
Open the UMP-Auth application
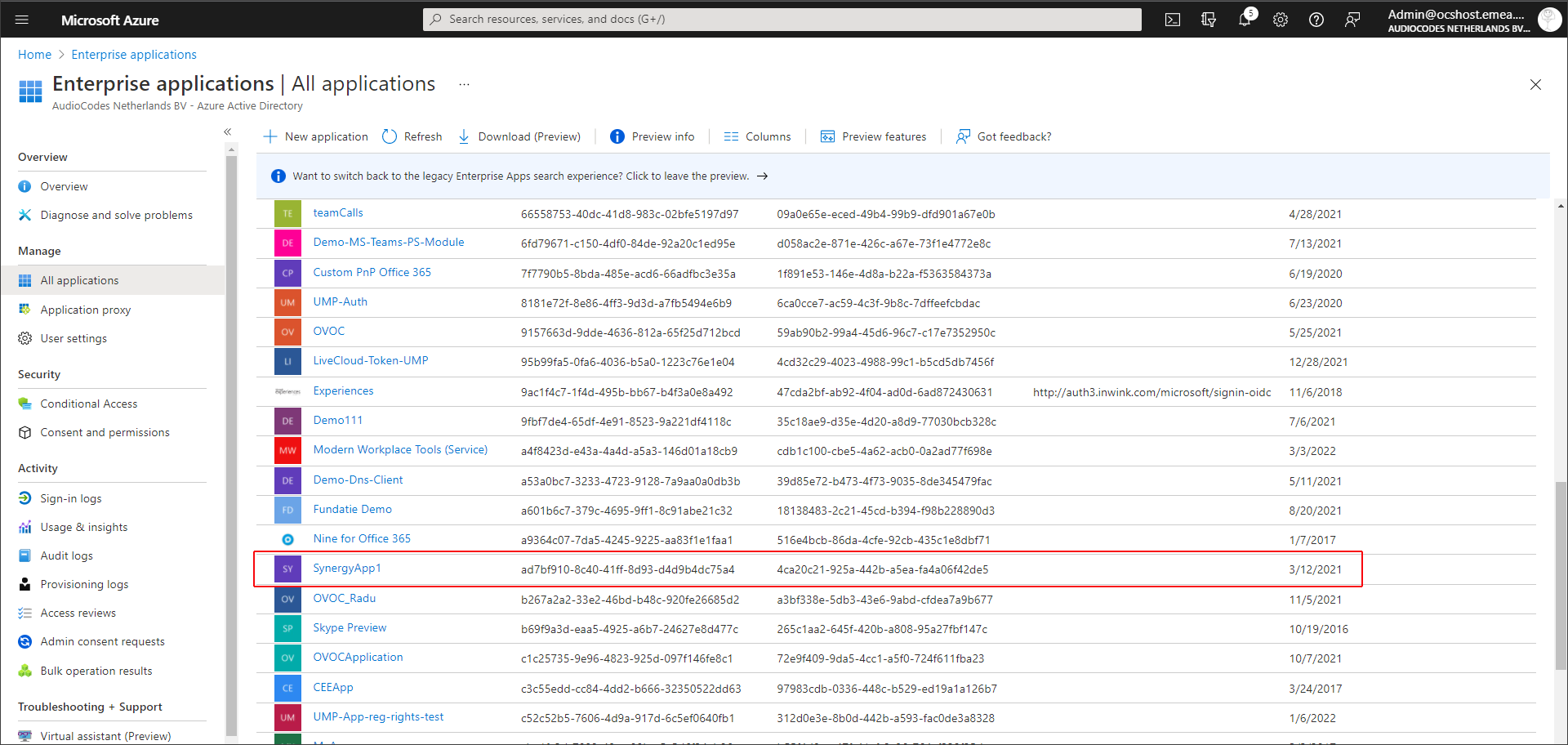click(341, 301)
